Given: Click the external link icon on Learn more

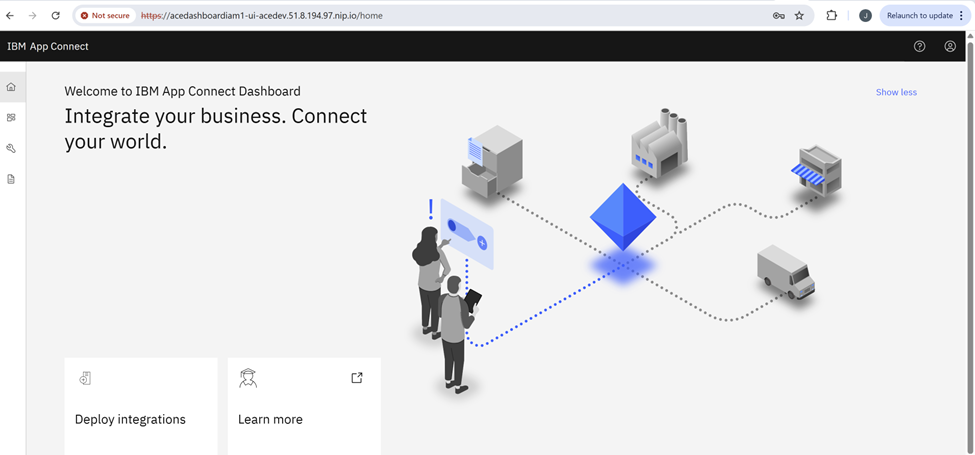Looking at the screenshot, I should (x=357, y=377).
